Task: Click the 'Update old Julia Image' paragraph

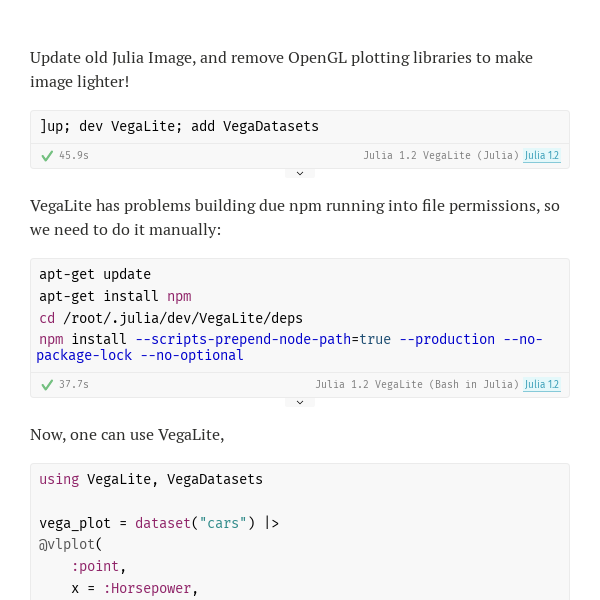Action: 281,70
